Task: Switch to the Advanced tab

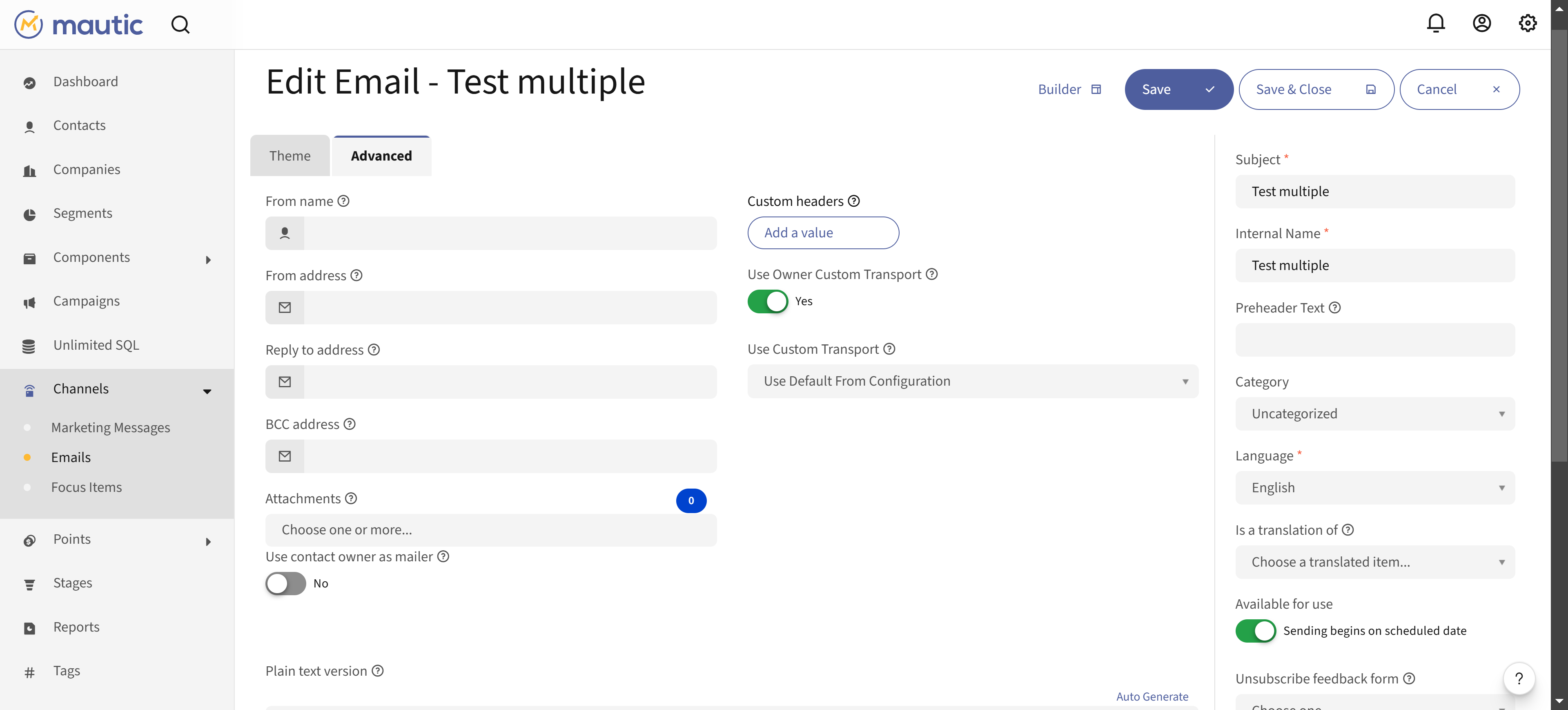Action: point(380,155)
